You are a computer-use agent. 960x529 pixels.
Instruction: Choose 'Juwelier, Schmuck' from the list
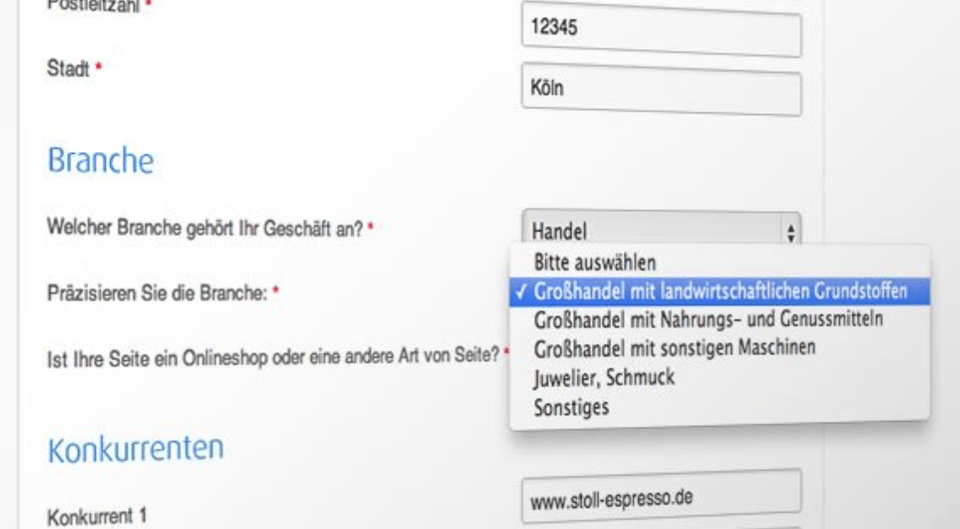(604, 377)
